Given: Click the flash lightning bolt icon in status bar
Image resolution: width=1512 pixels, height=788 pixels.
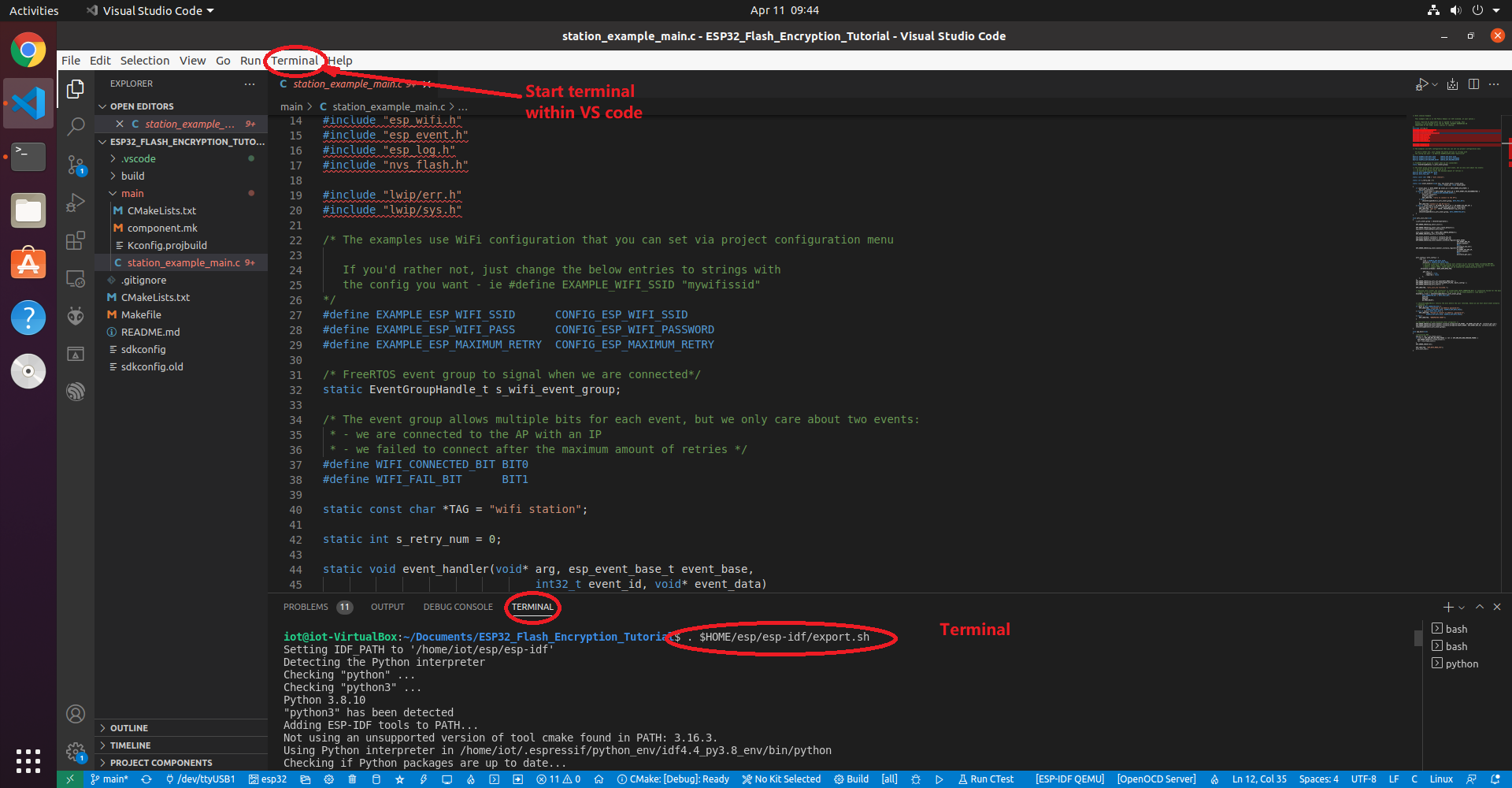Looking at the screenshot, I should (x=423, y=779).
